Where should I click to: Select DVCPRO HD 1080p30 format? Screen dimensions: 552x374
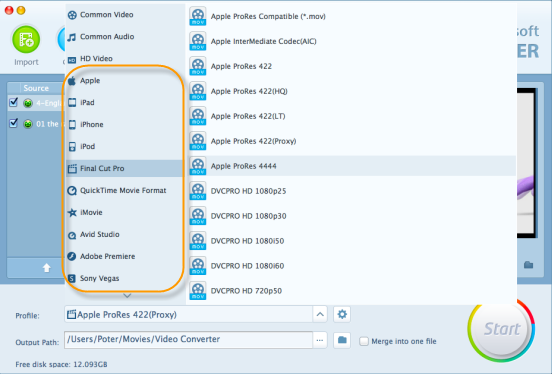[x=352, y=216]
